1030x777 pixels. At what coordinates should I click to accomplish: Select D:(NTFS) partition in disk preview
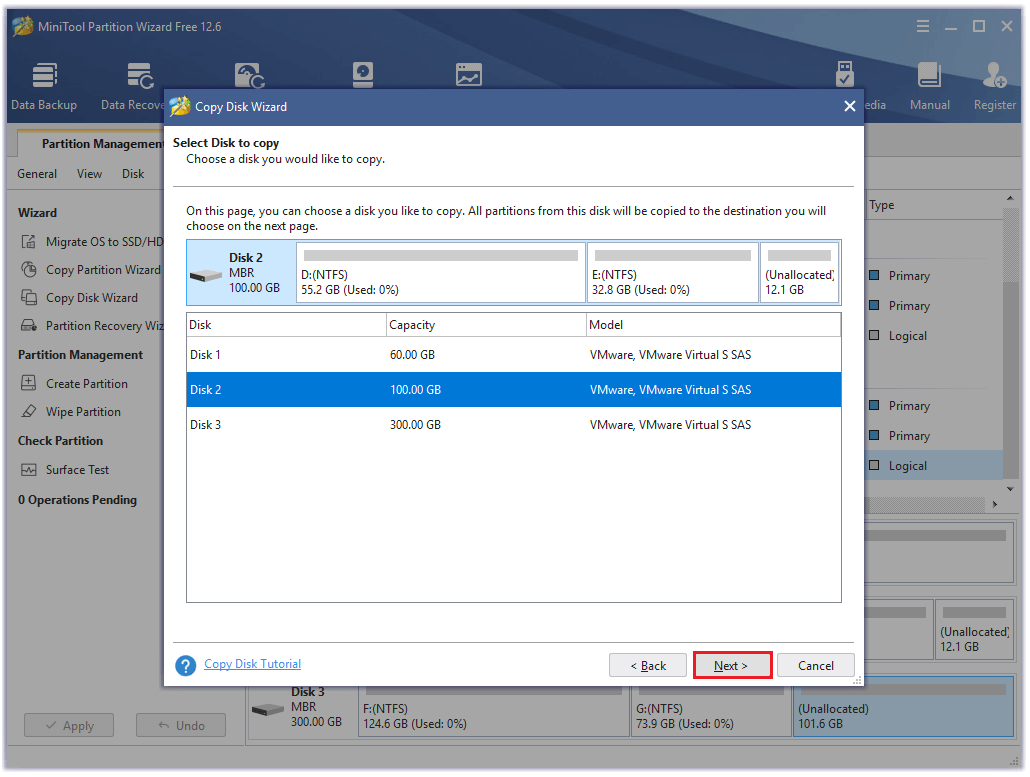pyautogui.click(x=441, y=273)
